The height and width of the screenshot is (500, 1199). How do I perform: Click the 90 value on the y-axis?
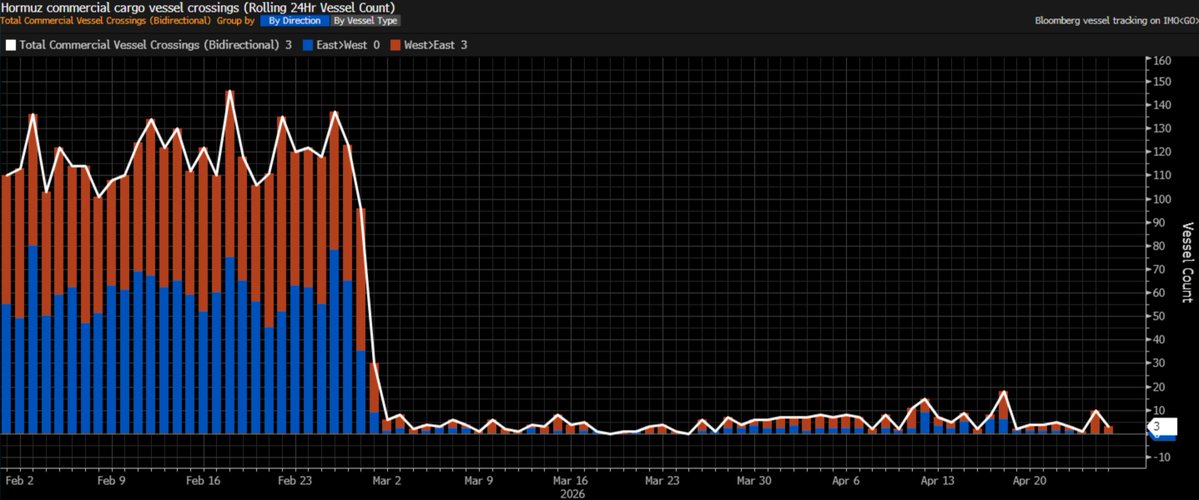[1161, 223]
